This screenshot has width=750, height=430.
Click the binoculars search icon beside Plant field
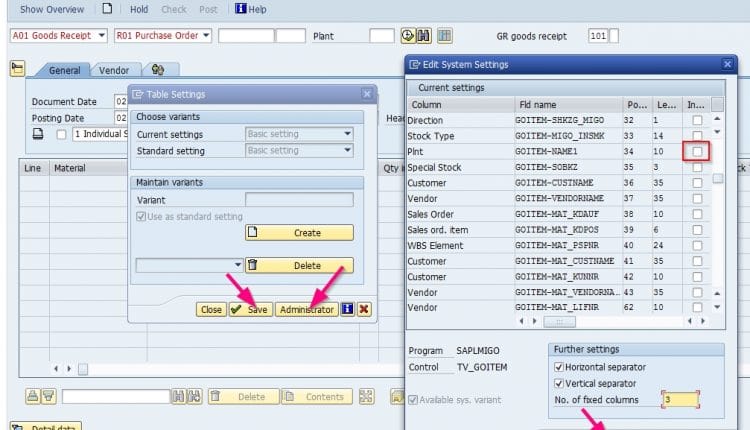423,36
